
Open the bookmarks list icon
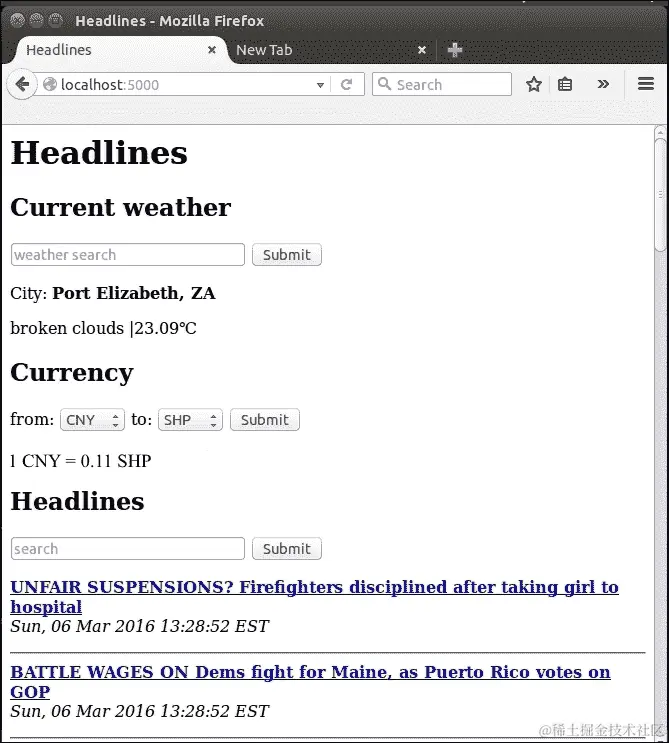(x=565, y=84)
